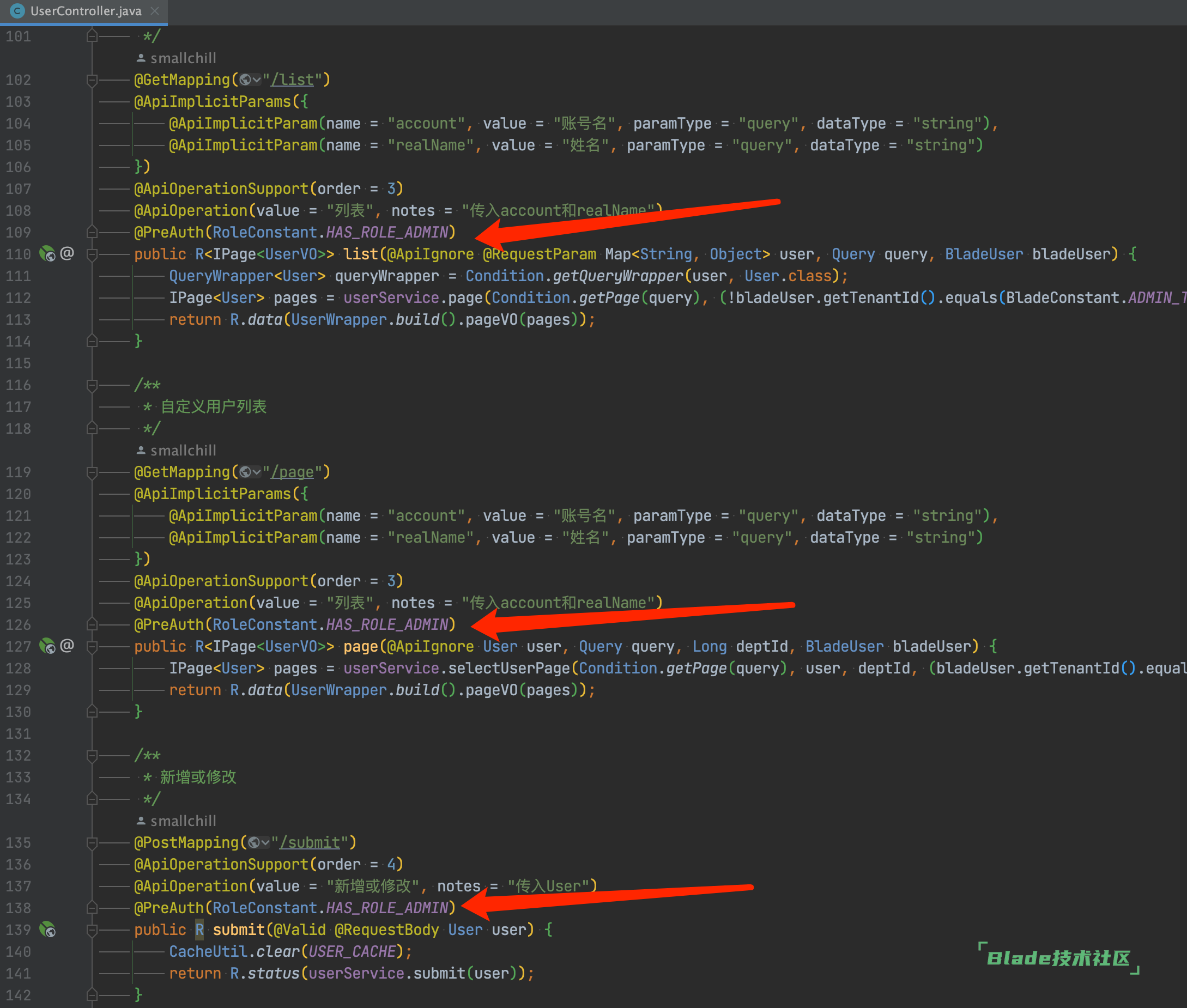The width and height of the screenshot is (1187, 1008).
Task: Click author icon beside smallchill above line 135
Action: click(141, 821)
